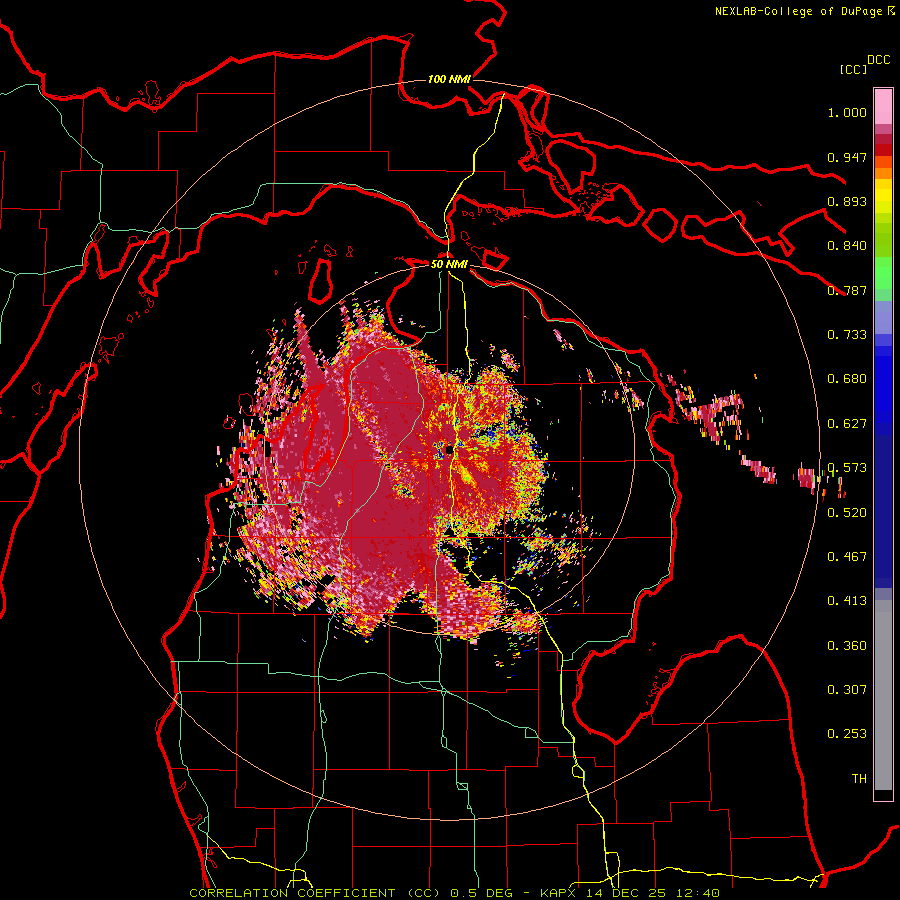Screen dimensions: 900x900
Task: Click the 0.360 legend value
Action: coord(847,646)
